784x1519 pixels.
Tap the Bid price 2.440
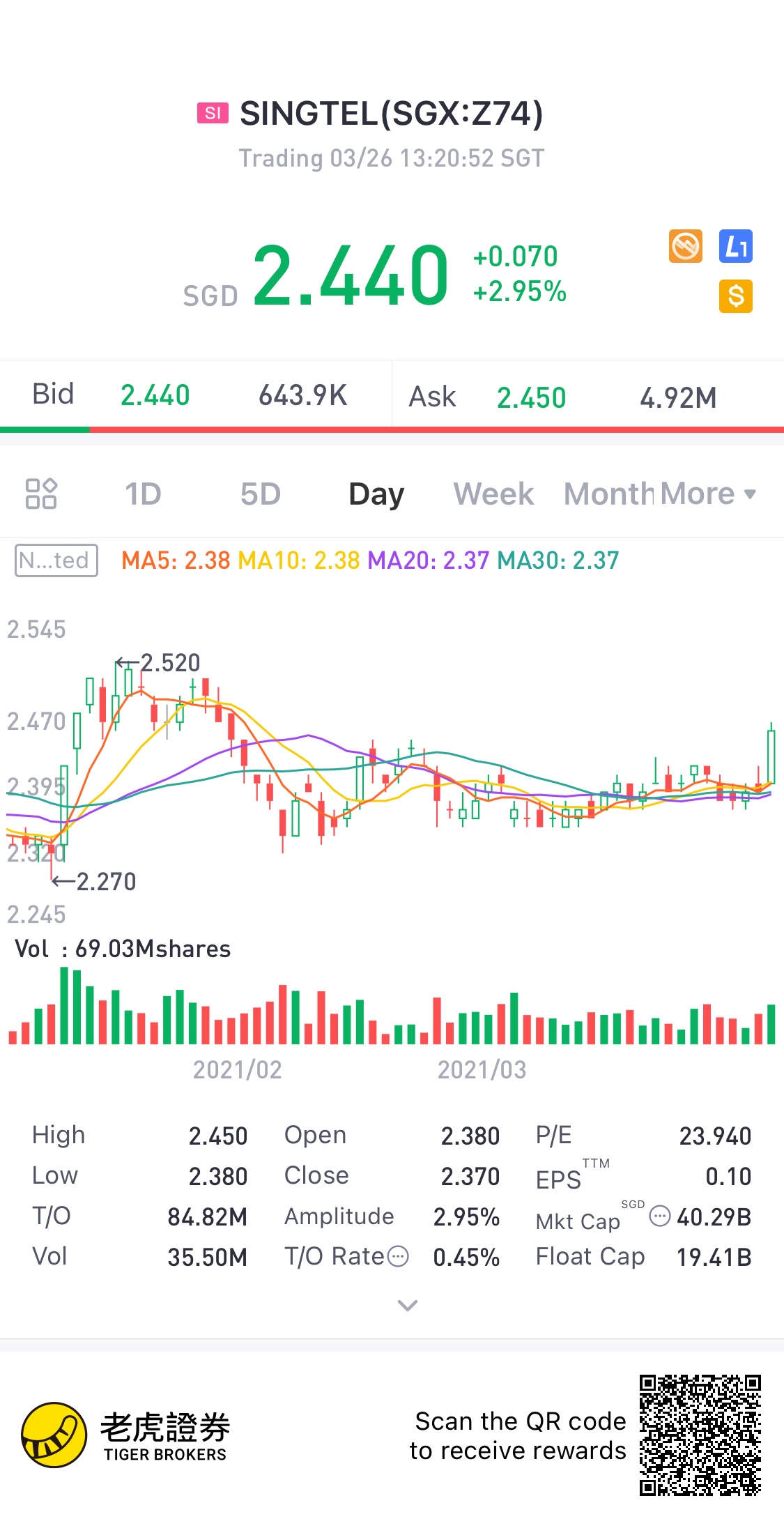pos(155,395)
